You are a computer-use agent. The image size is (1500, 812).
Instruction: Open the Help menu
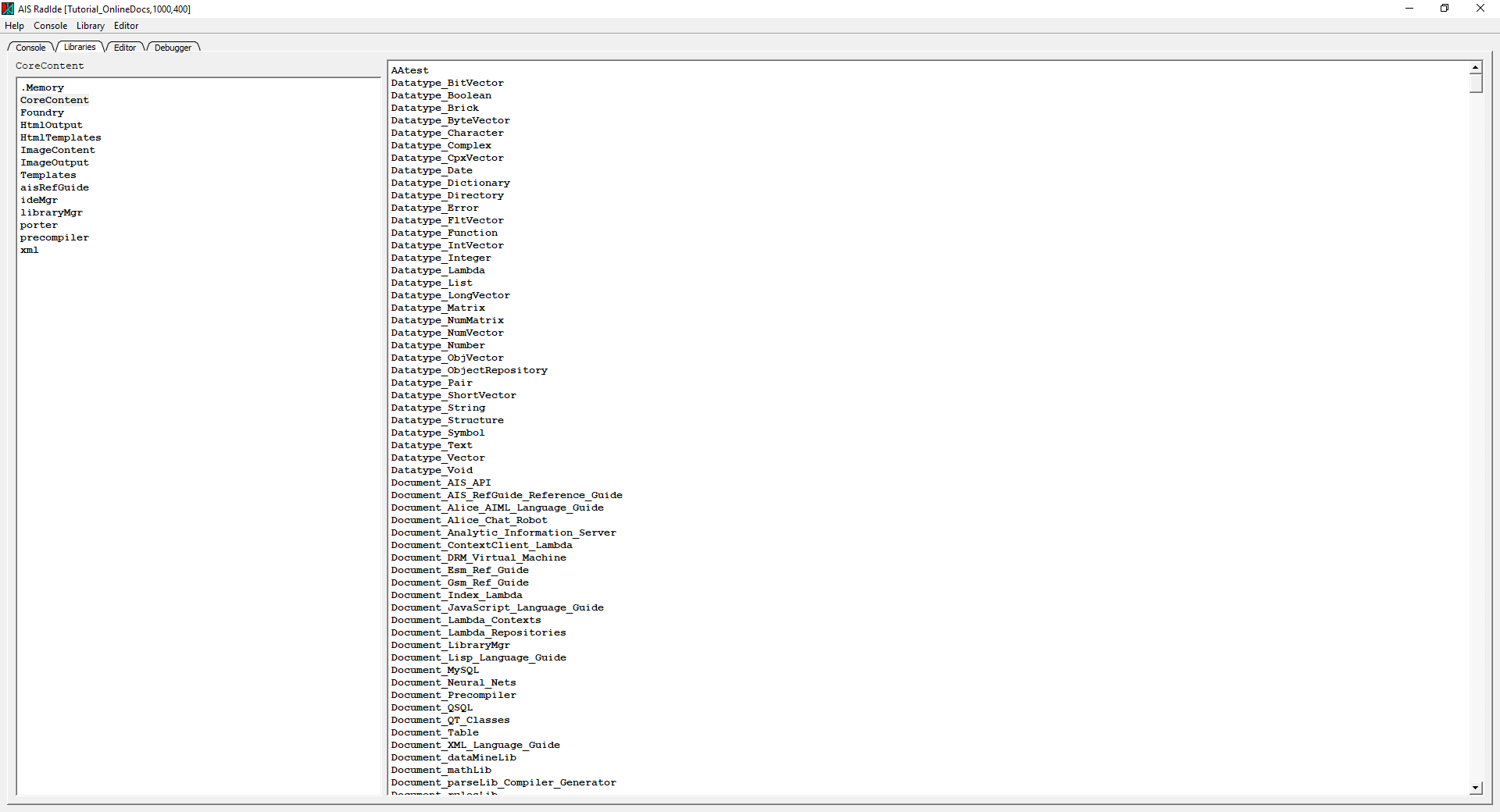[x=14, y=26]
